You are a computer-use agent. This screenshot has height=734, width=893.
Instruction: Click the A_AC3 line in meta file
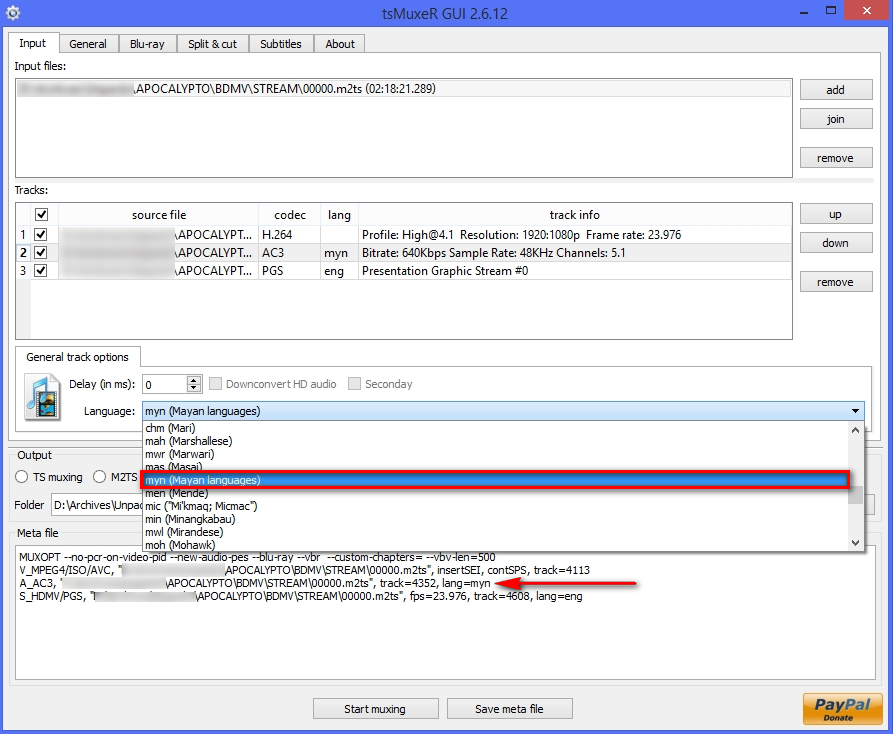coord(255,583)
